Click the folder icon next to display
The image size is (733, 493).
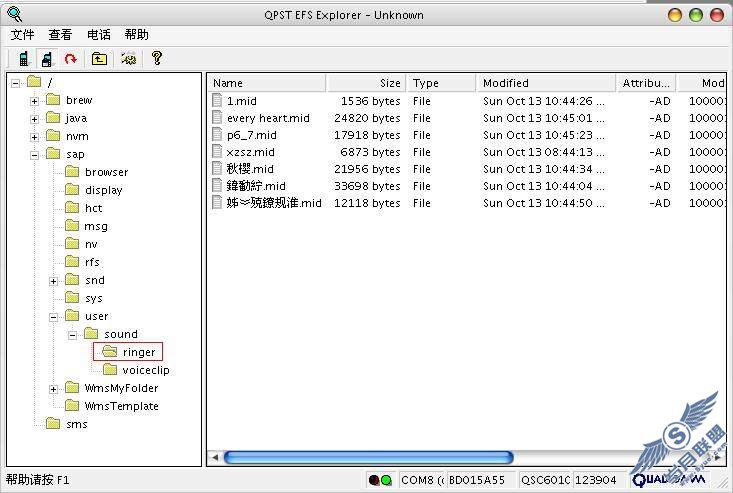(72, 189)
